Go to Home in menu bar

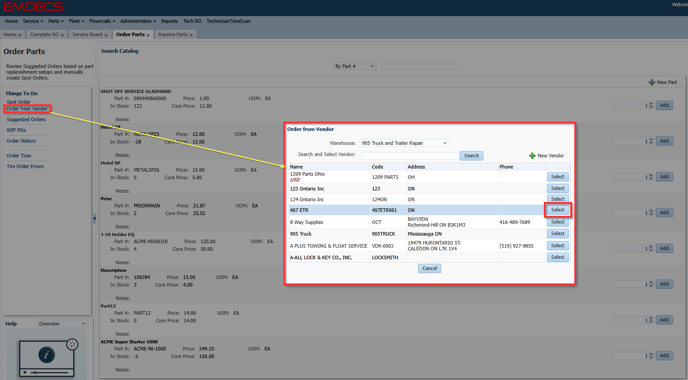pos(11,21)
